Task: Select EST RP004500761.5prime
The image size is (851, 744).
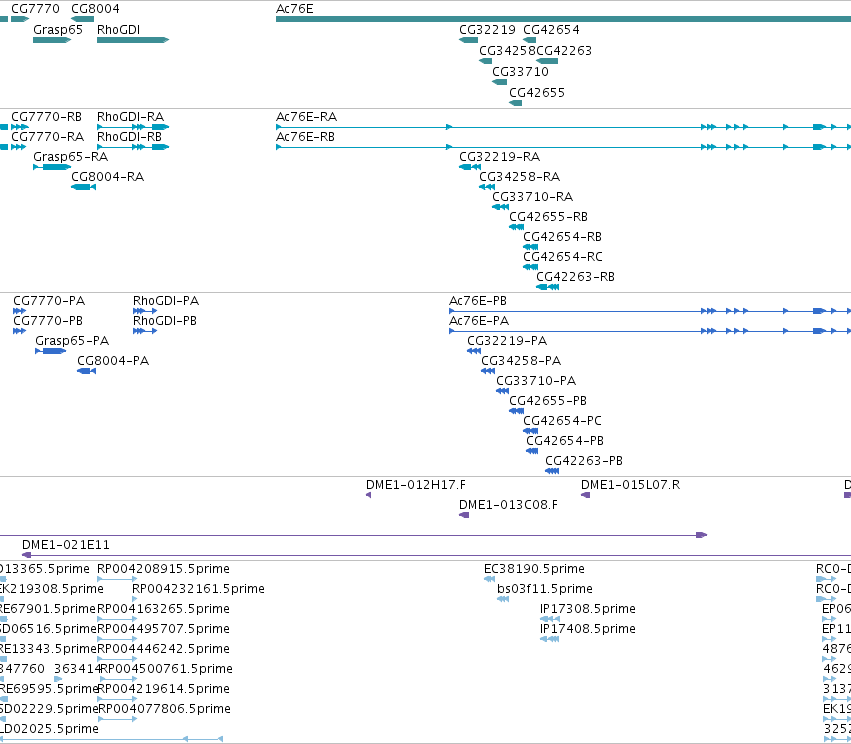Action: point(167,669)
